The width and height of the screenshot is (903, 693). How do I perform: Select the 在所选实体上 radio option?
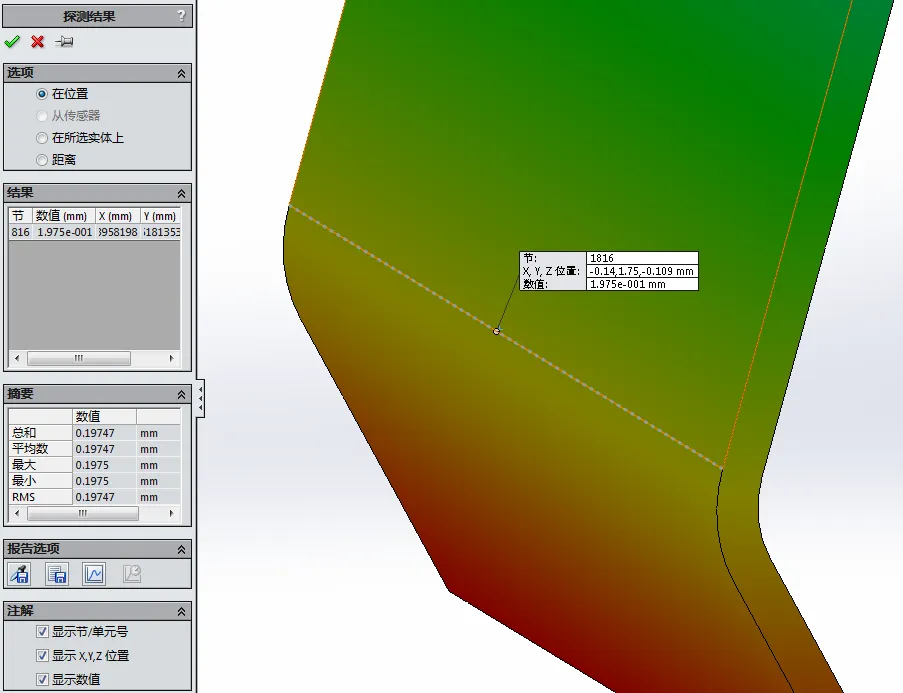41,138
